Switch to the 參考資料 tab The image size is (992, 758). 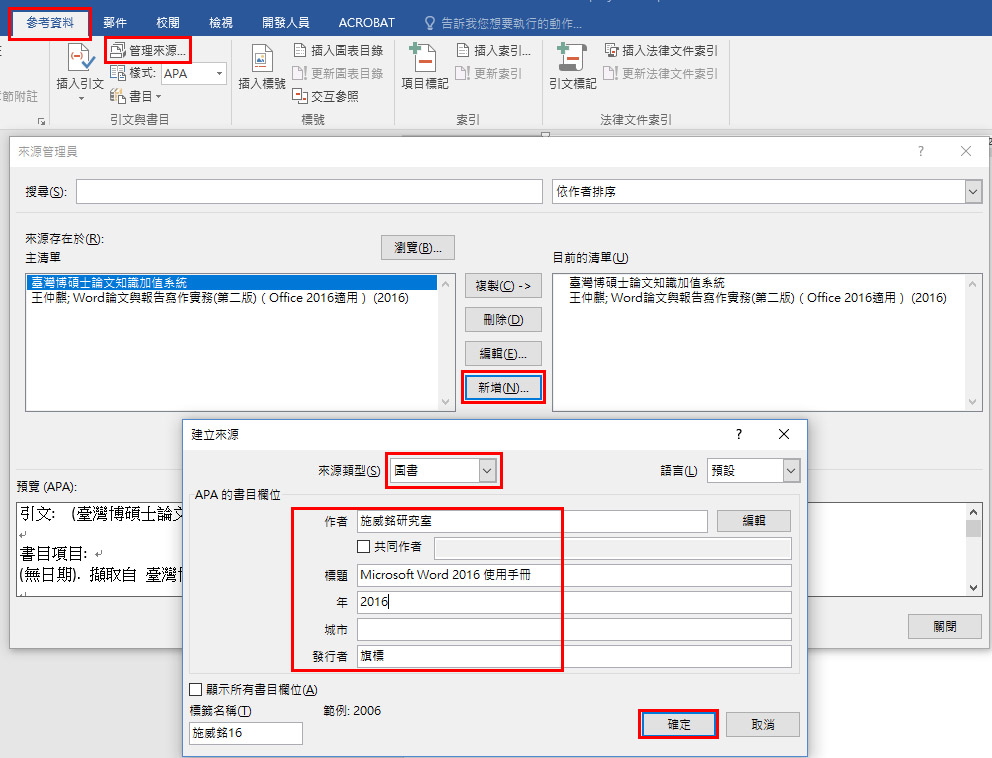tap(50, 22)
